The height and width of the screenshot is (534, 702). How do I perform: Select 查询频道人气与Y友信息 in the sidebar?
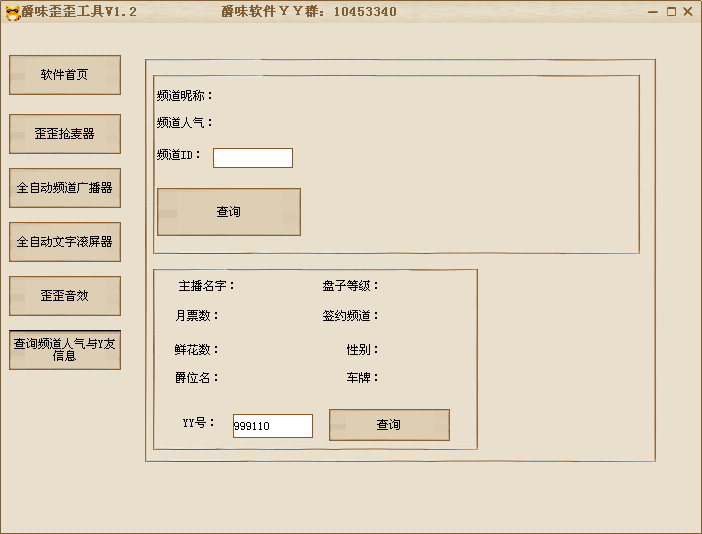coord(65,350)
